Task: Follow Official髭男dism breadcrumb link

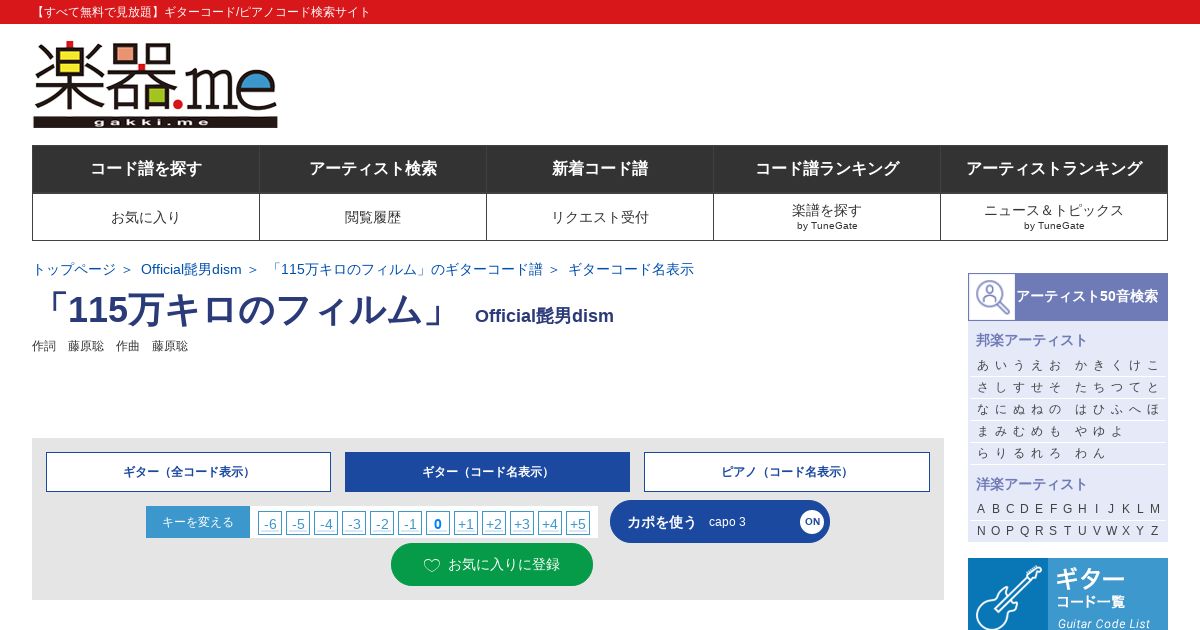Action: 191,269
